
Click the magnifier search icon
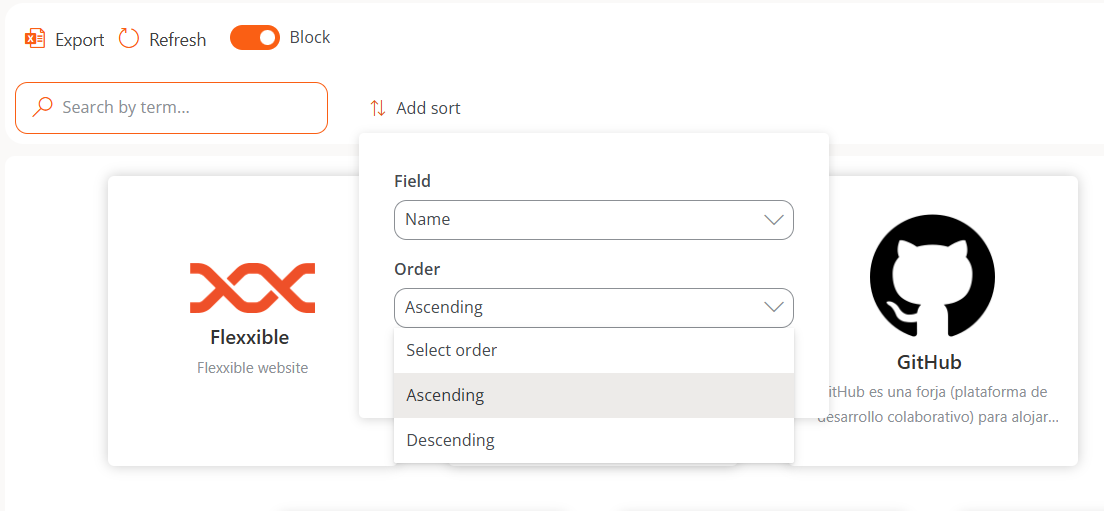click(x=43, y=107)
